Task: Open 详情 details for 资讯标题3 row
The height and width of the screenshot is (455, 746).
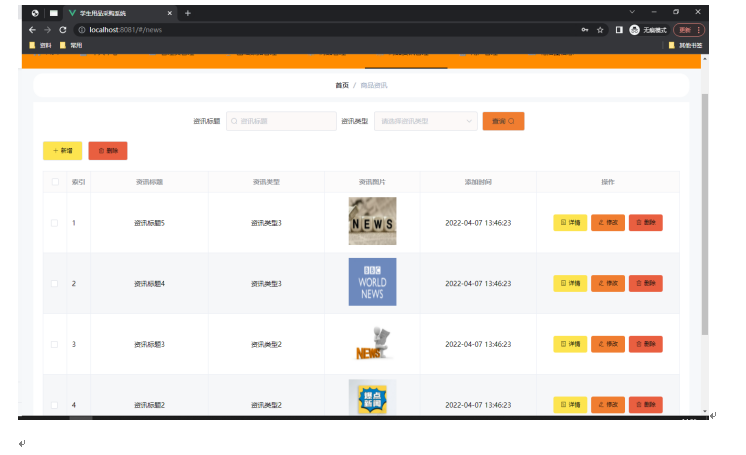Action: pos(570,344)
